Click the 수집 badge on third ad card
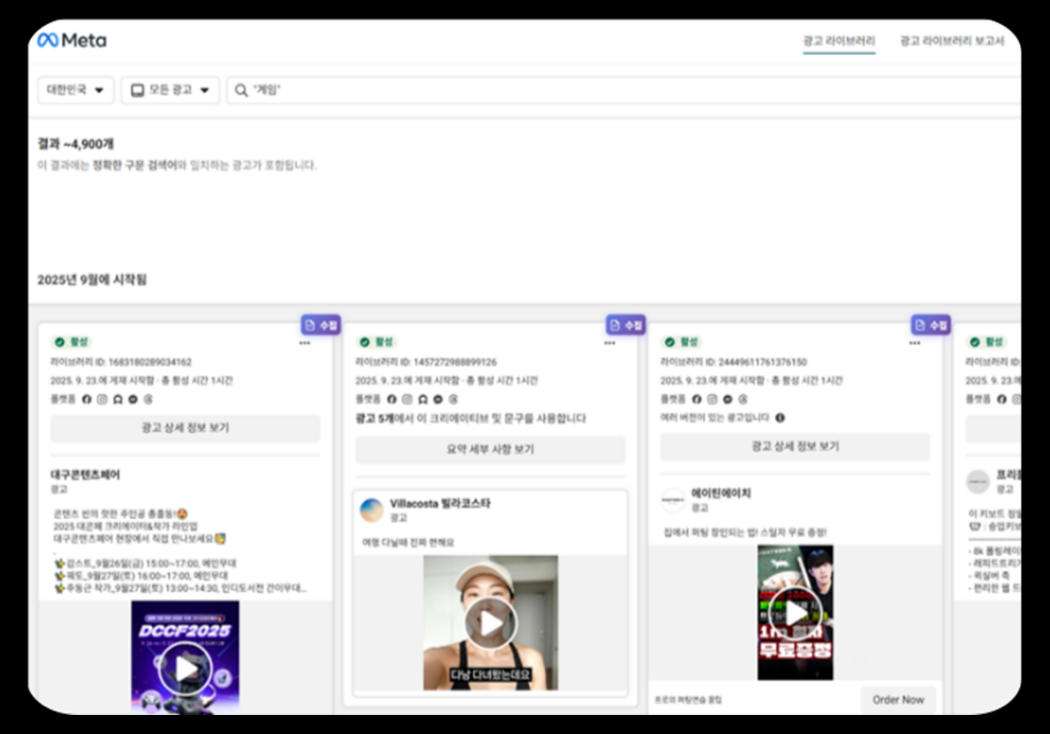Viewport: 1050px width, 734px height. [x=931, y=325]
